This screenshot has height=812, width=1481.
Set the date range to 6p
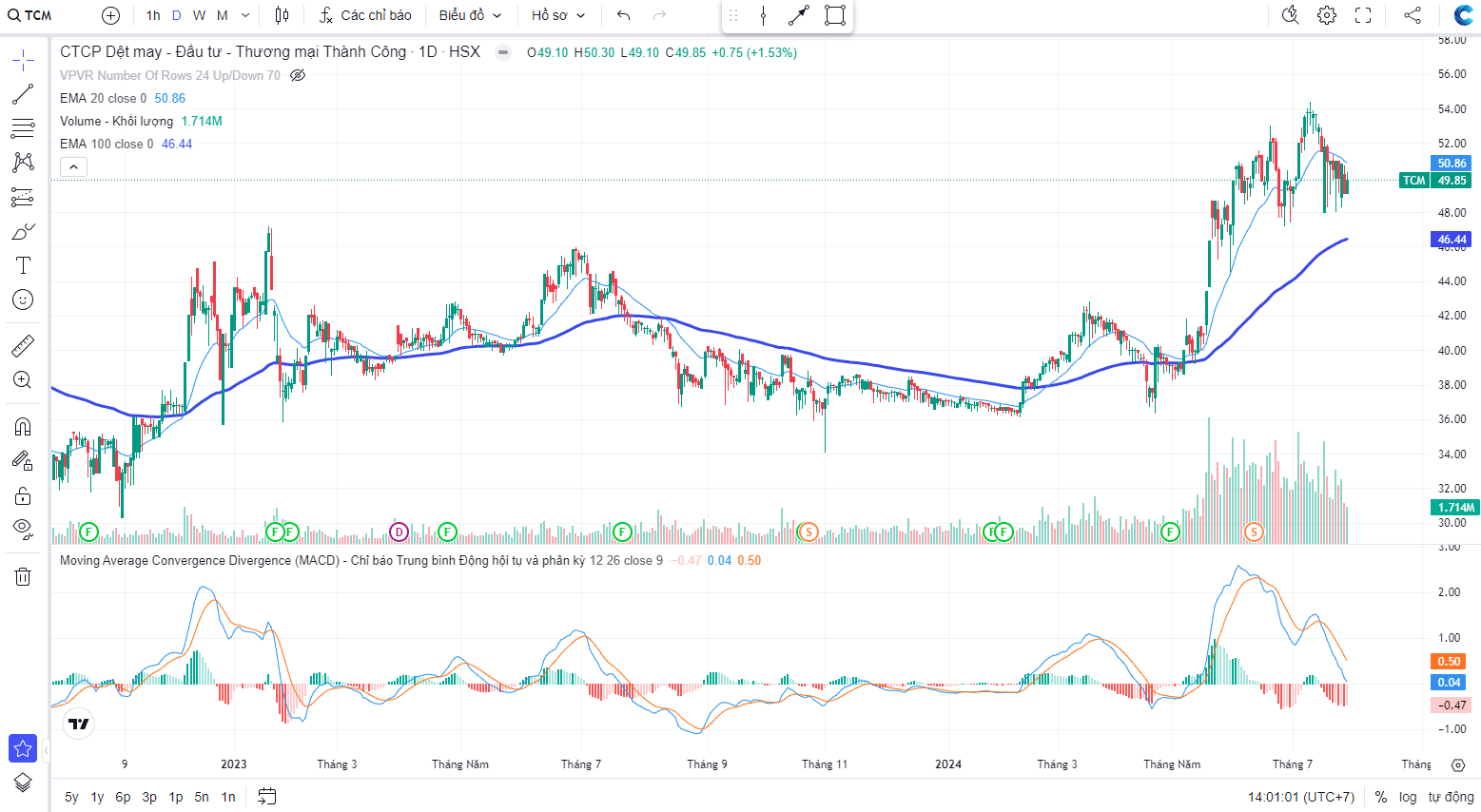pos(123,797)
